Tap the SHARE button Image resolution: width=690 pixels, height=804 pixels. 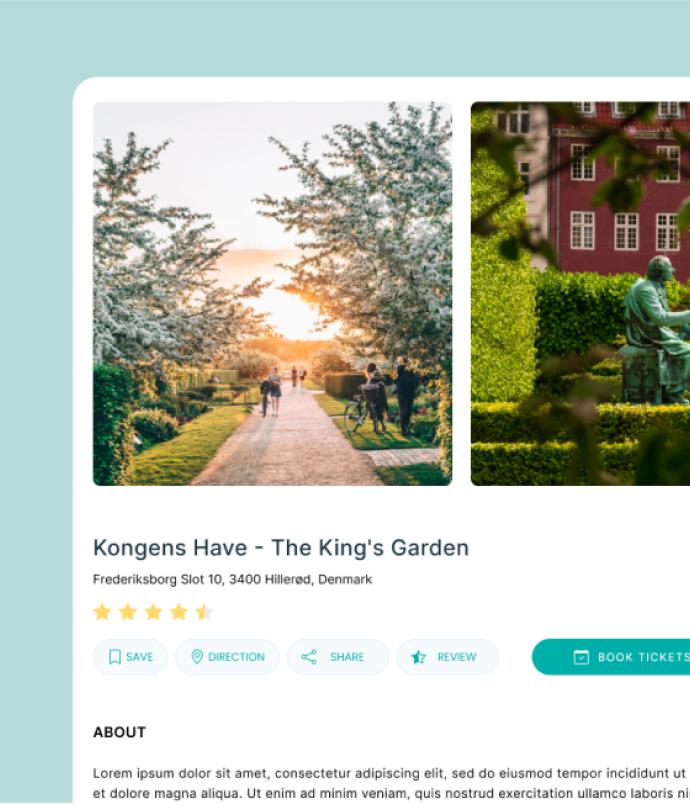click(x=338, y=657)
